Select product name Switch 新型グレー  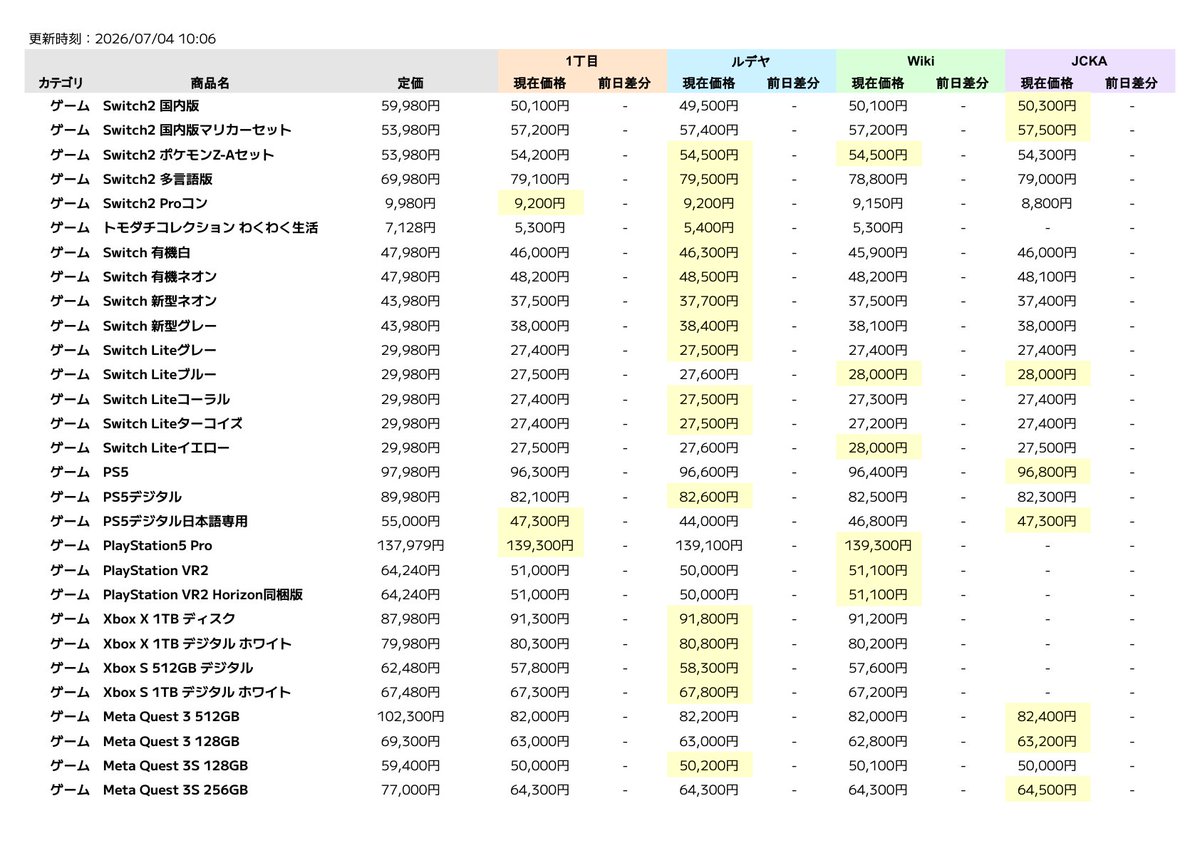160,326
